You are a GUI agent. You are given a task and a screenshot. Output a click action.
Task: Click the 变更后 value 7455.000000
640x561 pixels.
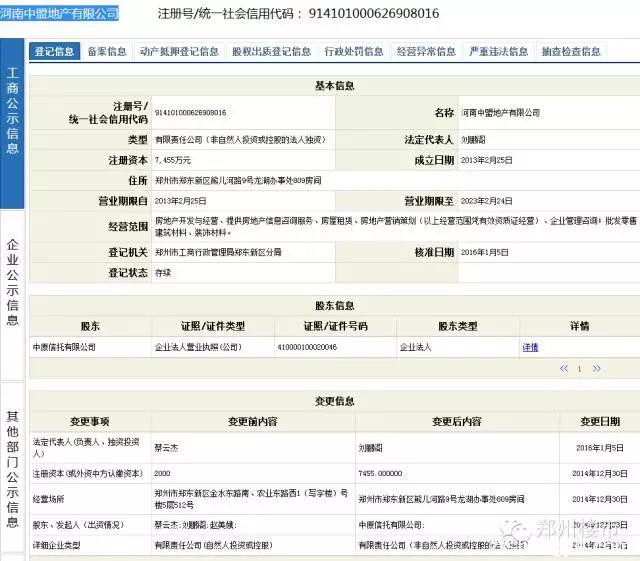pyautogui.click(x=380, y=474)
